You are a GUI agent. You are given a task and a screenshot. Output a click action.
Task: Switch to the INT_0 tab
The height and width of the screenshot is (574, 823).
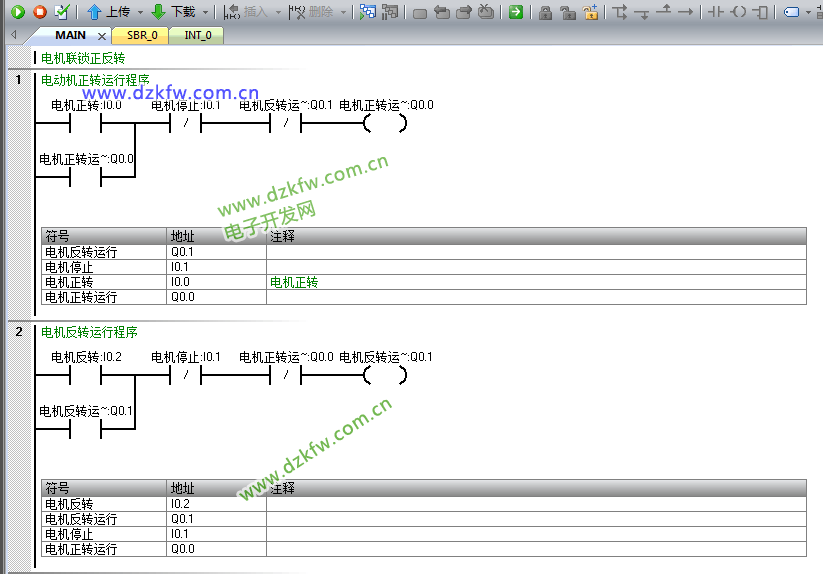[197, 35]
